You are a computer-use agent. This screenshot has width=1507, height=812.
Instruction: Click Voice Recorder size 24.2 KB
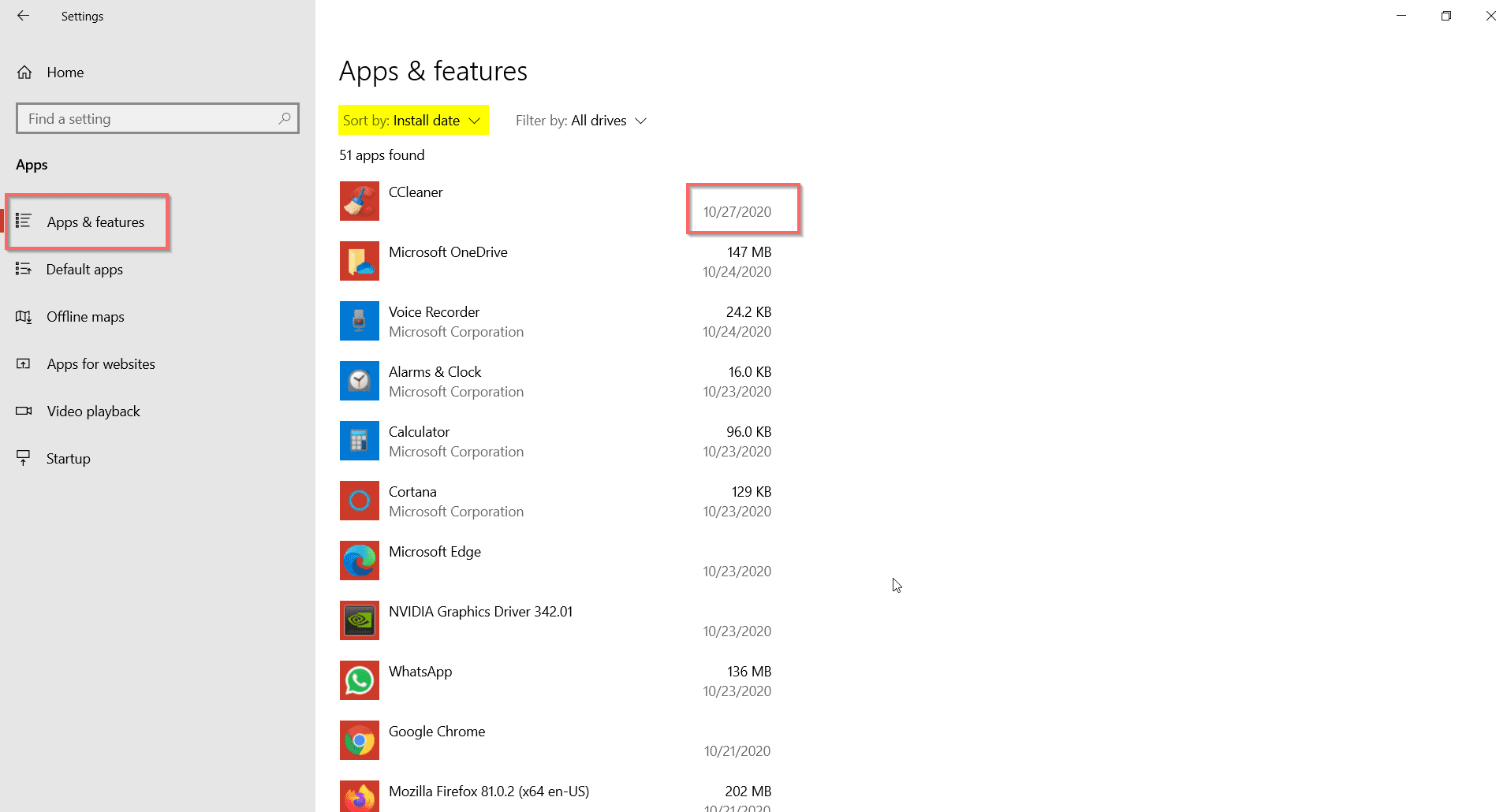pos(748,312)
